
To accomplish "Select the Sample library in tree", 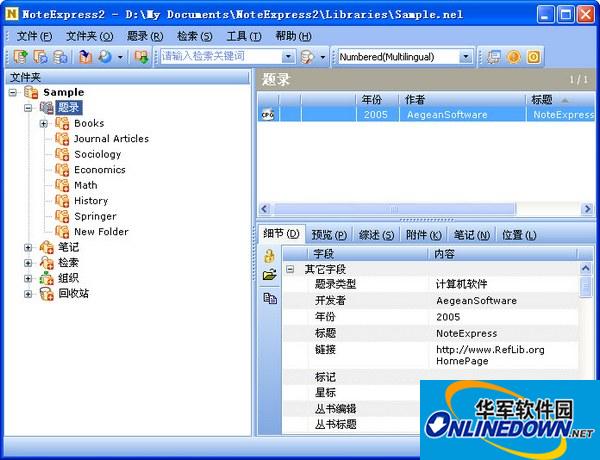I will pyautogui.click(x=64, y=92).
